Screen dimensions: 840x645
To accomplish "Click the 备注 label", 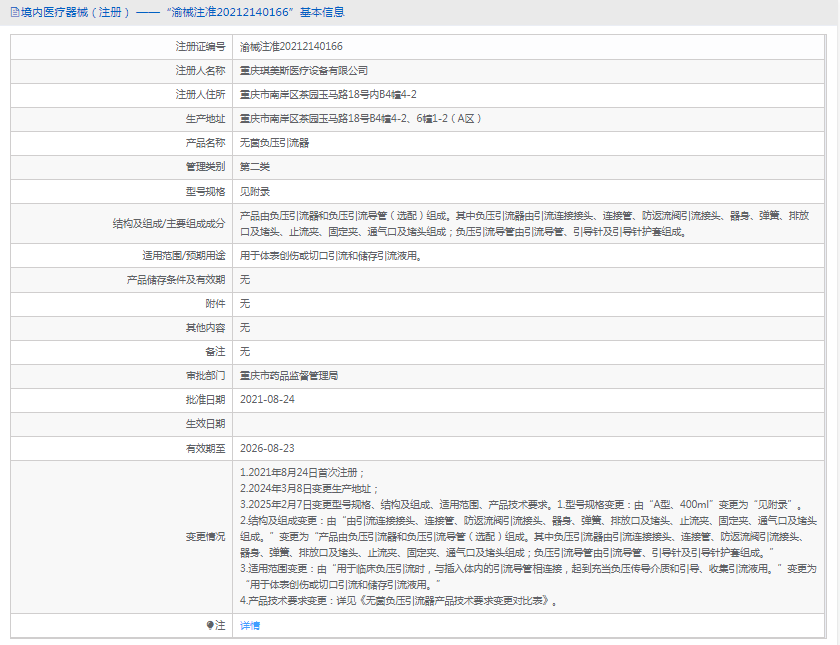I will click(x=215, y=352).
